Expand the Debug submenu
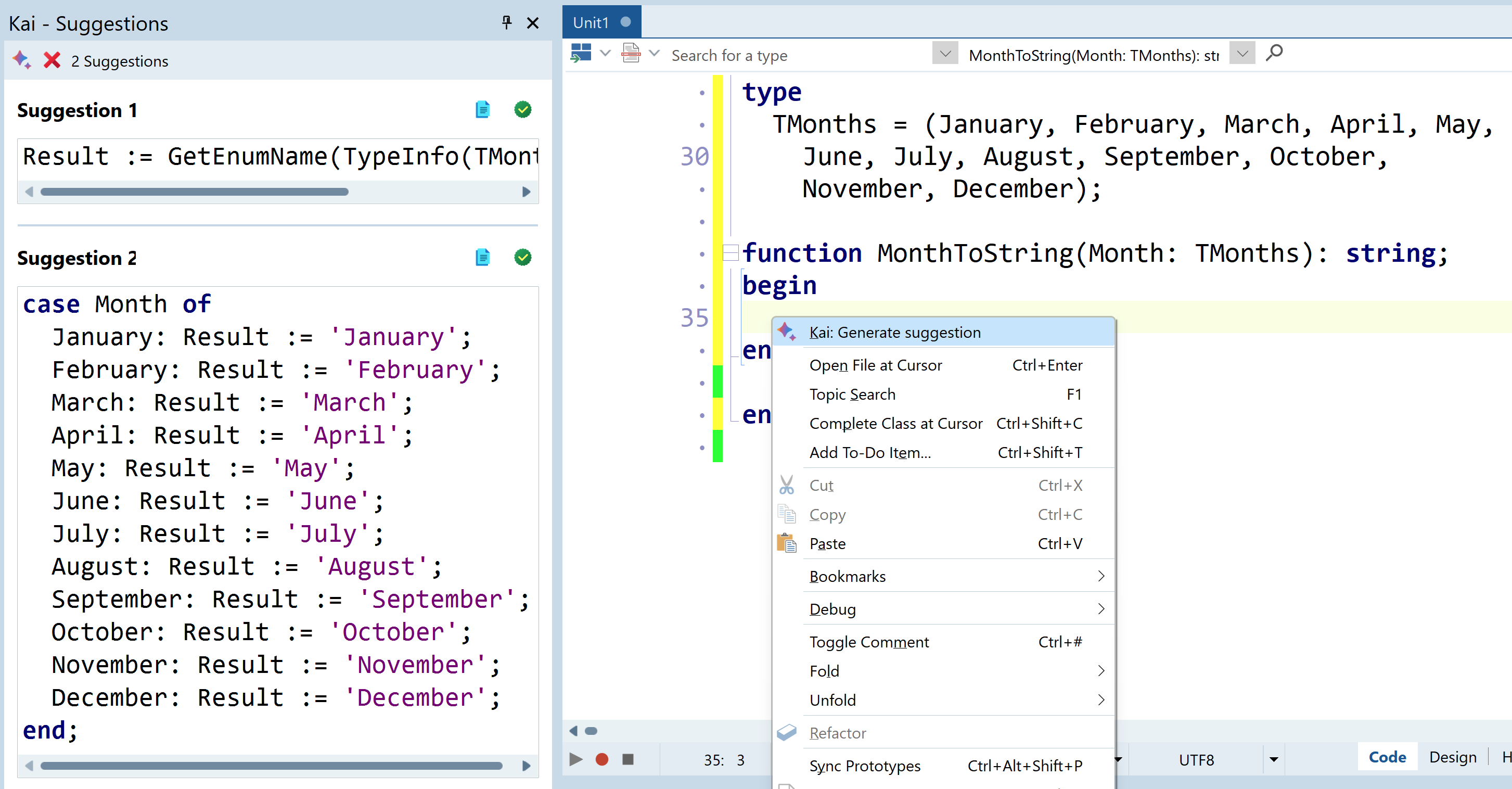The width and height of the screenshot is (1512, 789). [944, 609]
